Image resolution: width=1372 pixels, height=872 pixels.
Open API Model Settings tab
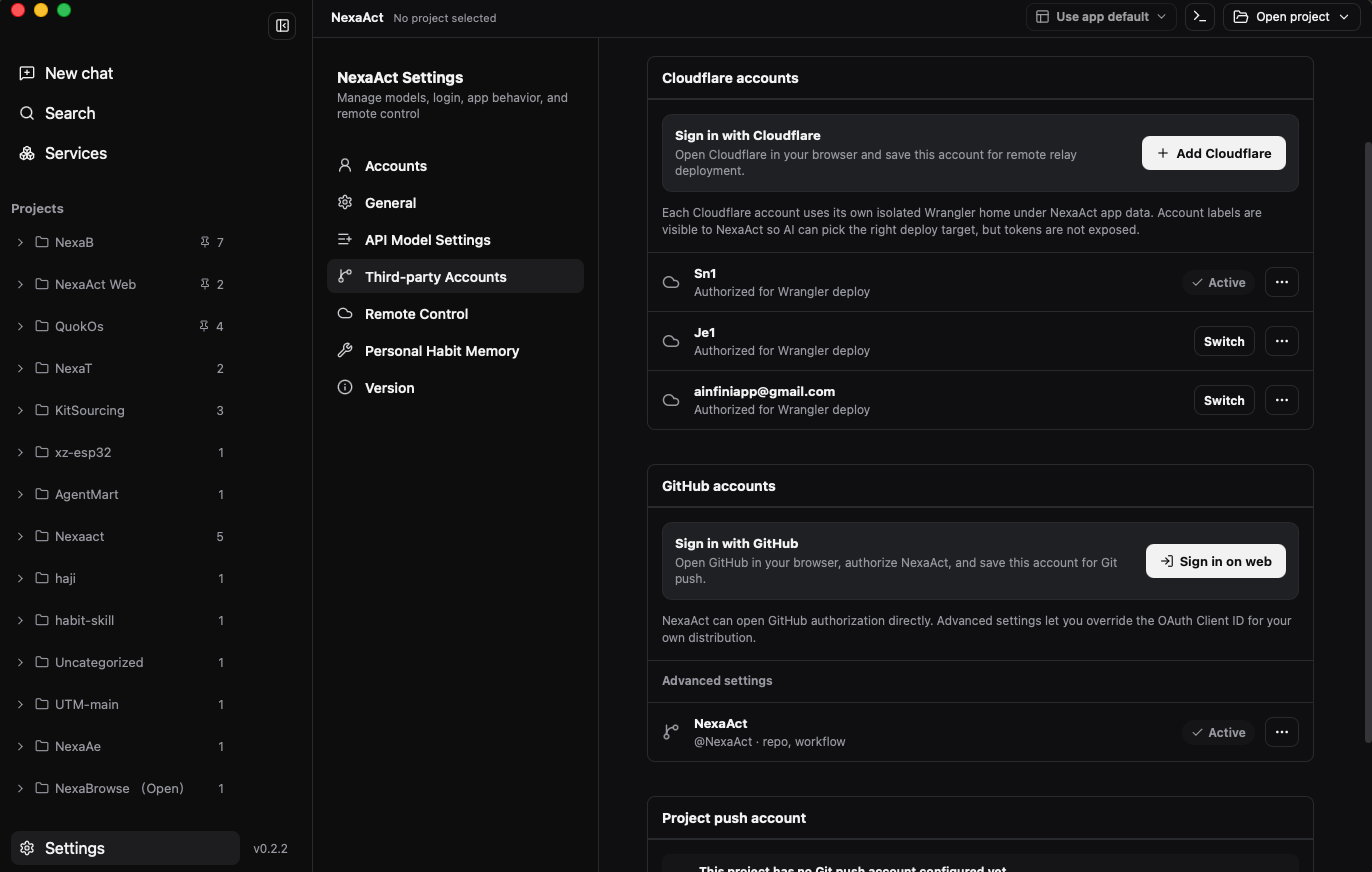tap(455, 240)
